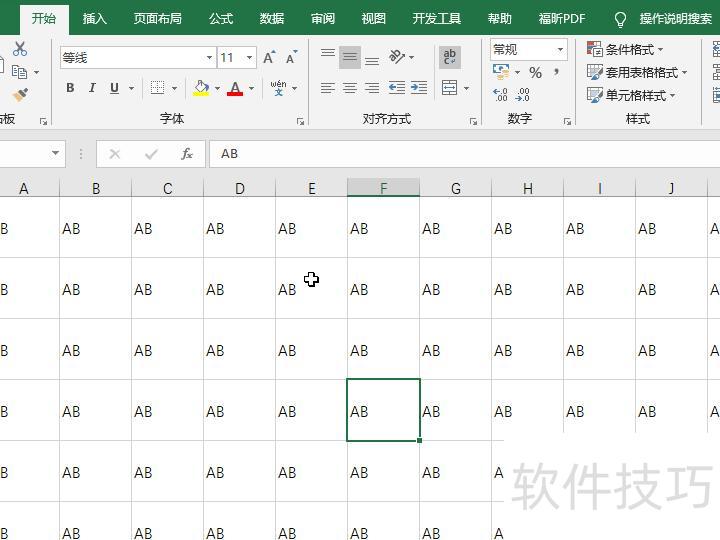The height and width of the screenshot is (540, 720).
Task: Select column F header
Action: [x=383, y=188]
